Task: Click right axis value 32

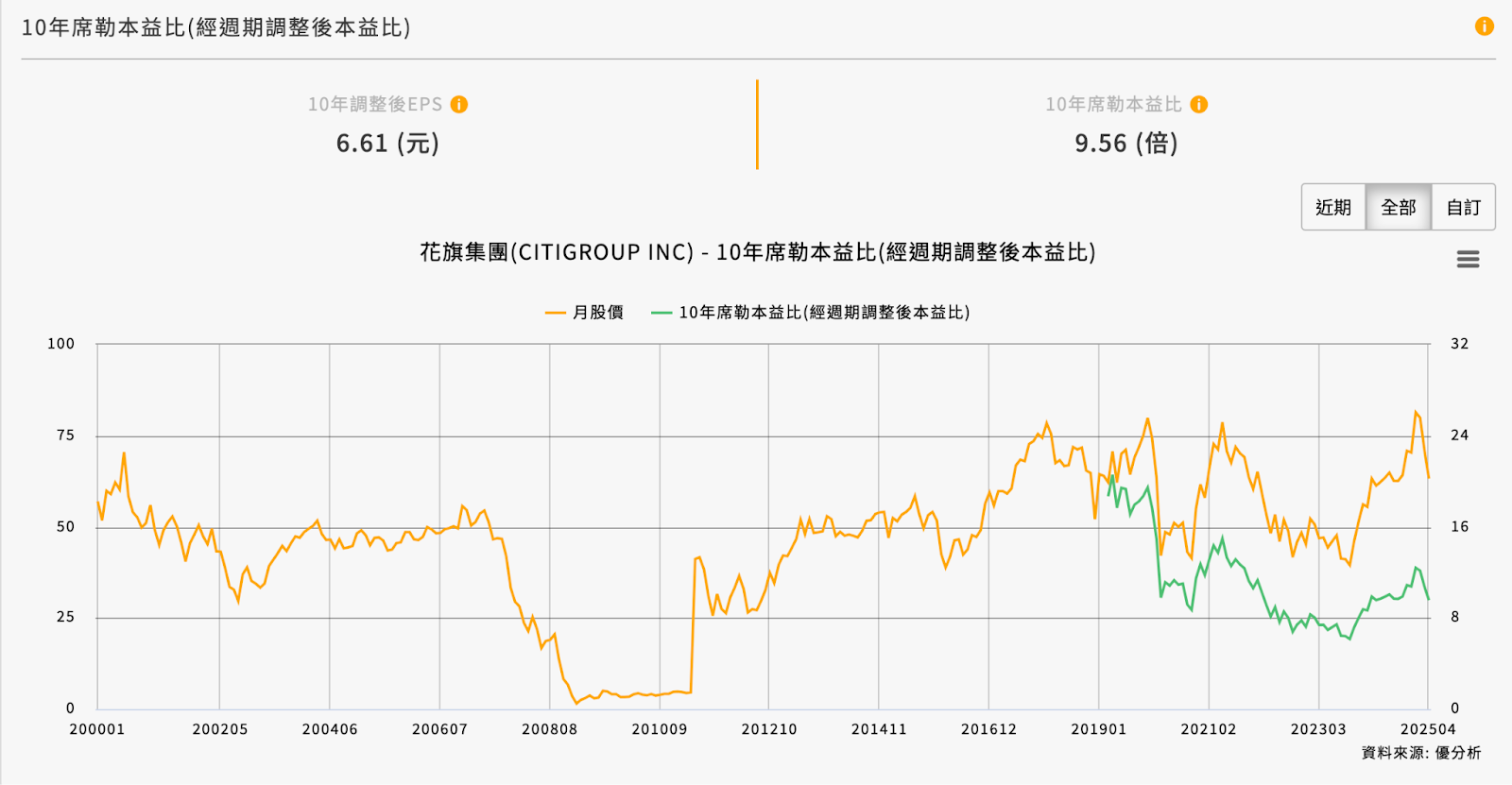Action: tap(1460, 344)
